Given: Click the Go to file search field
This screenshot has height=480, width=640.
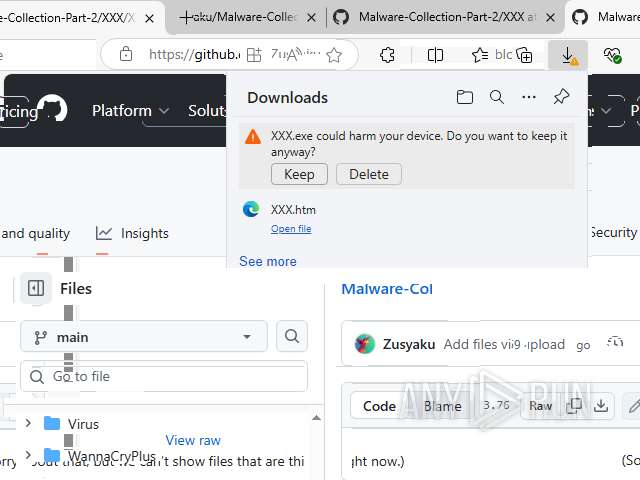Looking at the screenshot, I should coord(164,376).
